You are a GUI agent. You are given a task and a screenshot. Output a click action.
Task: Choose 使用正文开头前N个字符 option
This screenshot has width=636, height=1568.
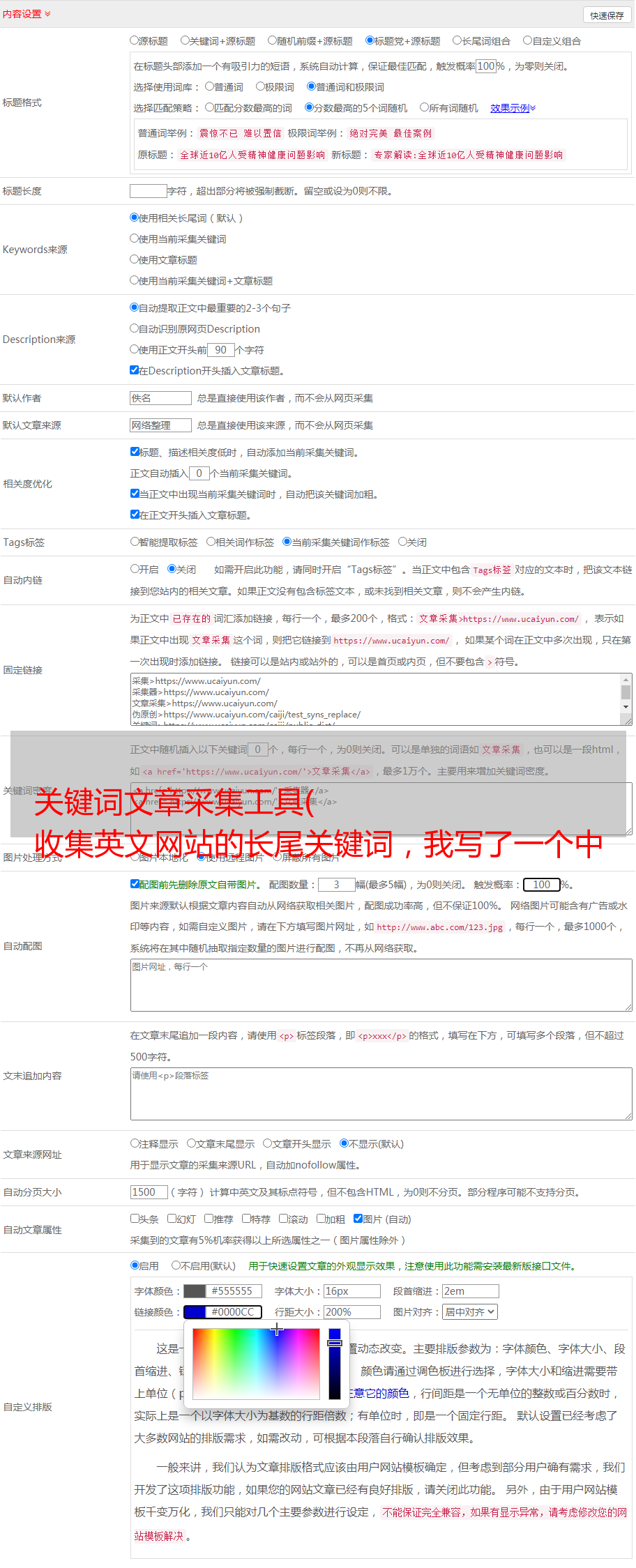point(134,349)
